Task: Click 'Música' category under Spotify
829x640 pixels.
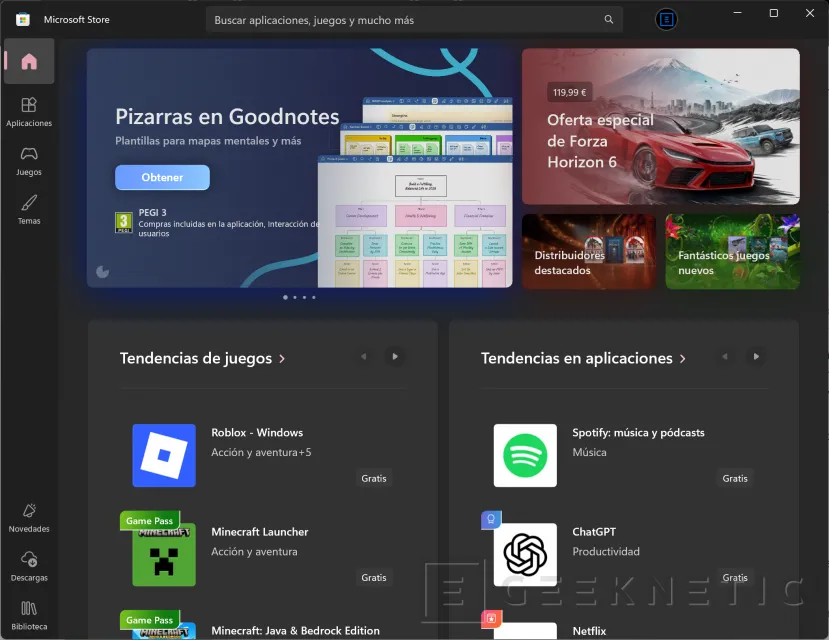Action: (589, 452)
